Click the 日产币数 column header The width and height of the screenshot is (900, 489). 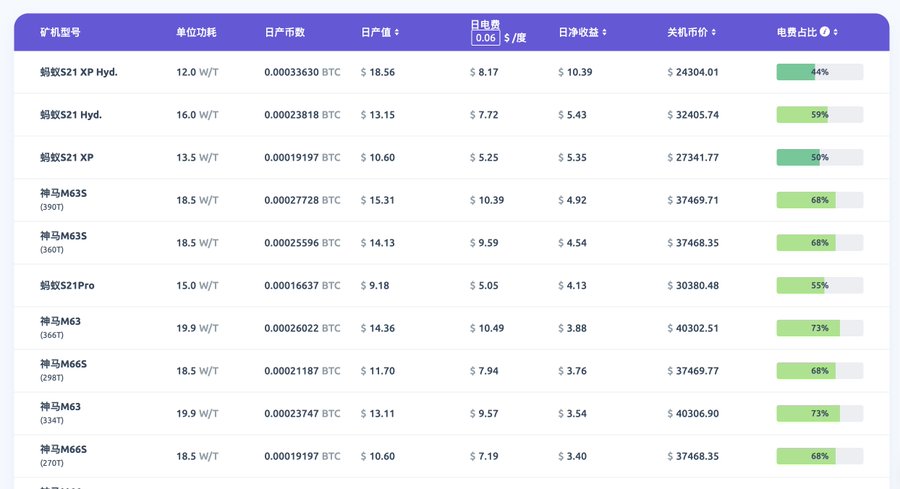[x=285, y=32]
